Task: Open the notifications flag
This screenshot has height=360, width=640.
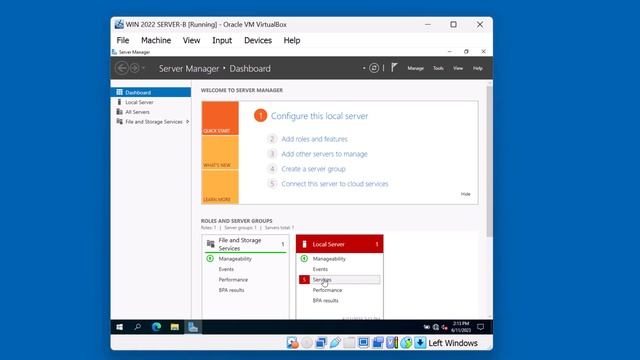Action: pyautogui.click(x=394, y=68)
